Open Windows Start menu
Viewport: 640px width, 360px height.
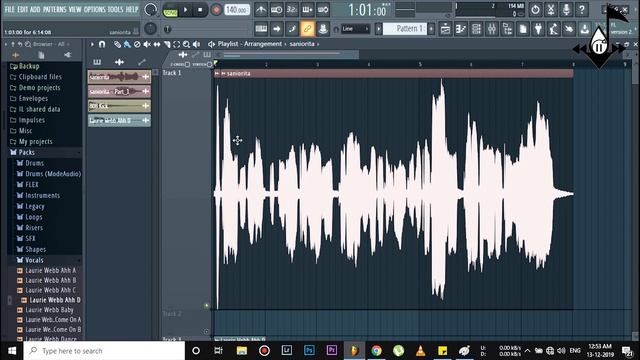[x=12, y=351]
